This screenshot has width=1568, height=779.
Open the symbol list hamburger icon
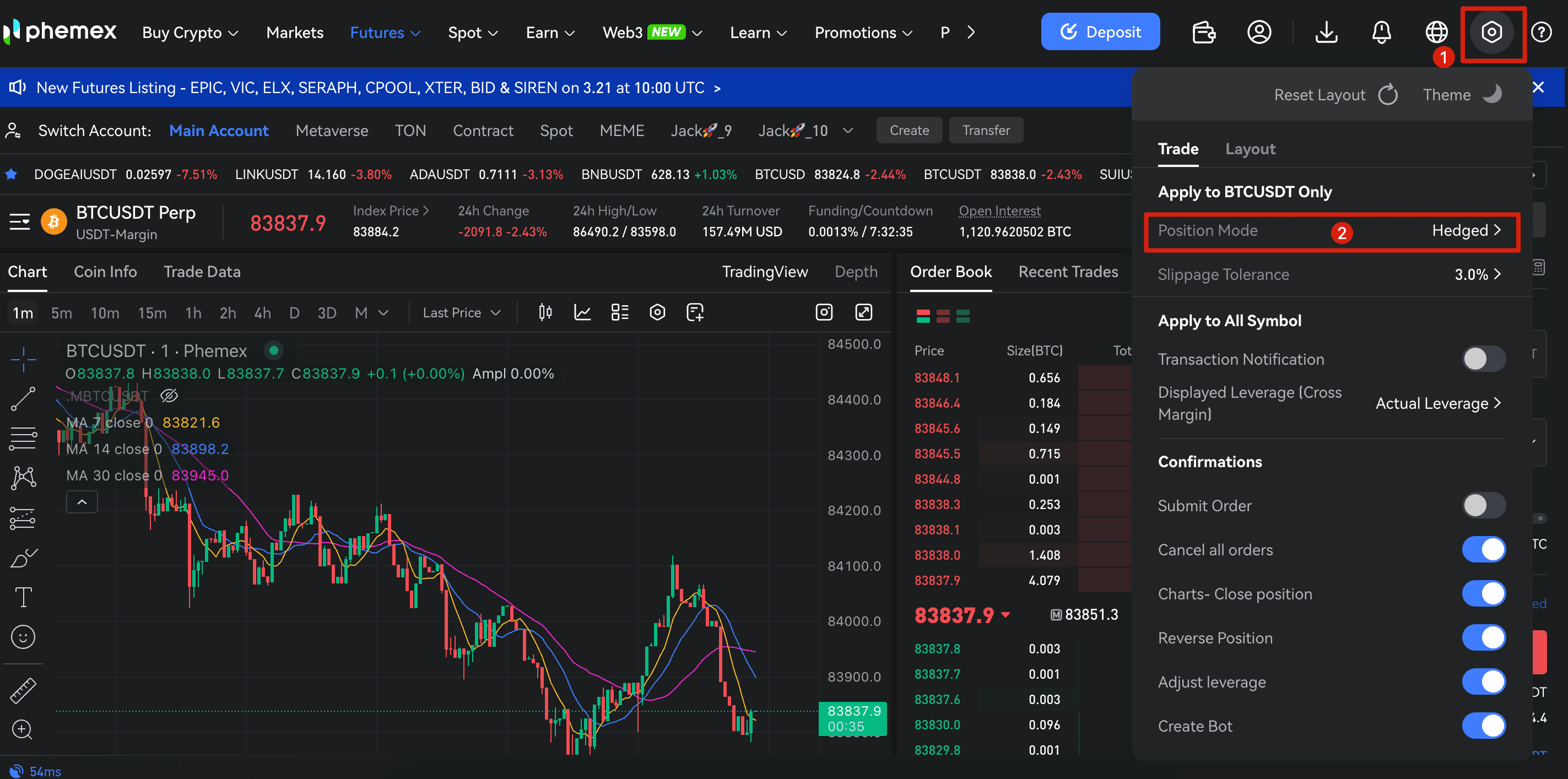[x=19, y=221]
